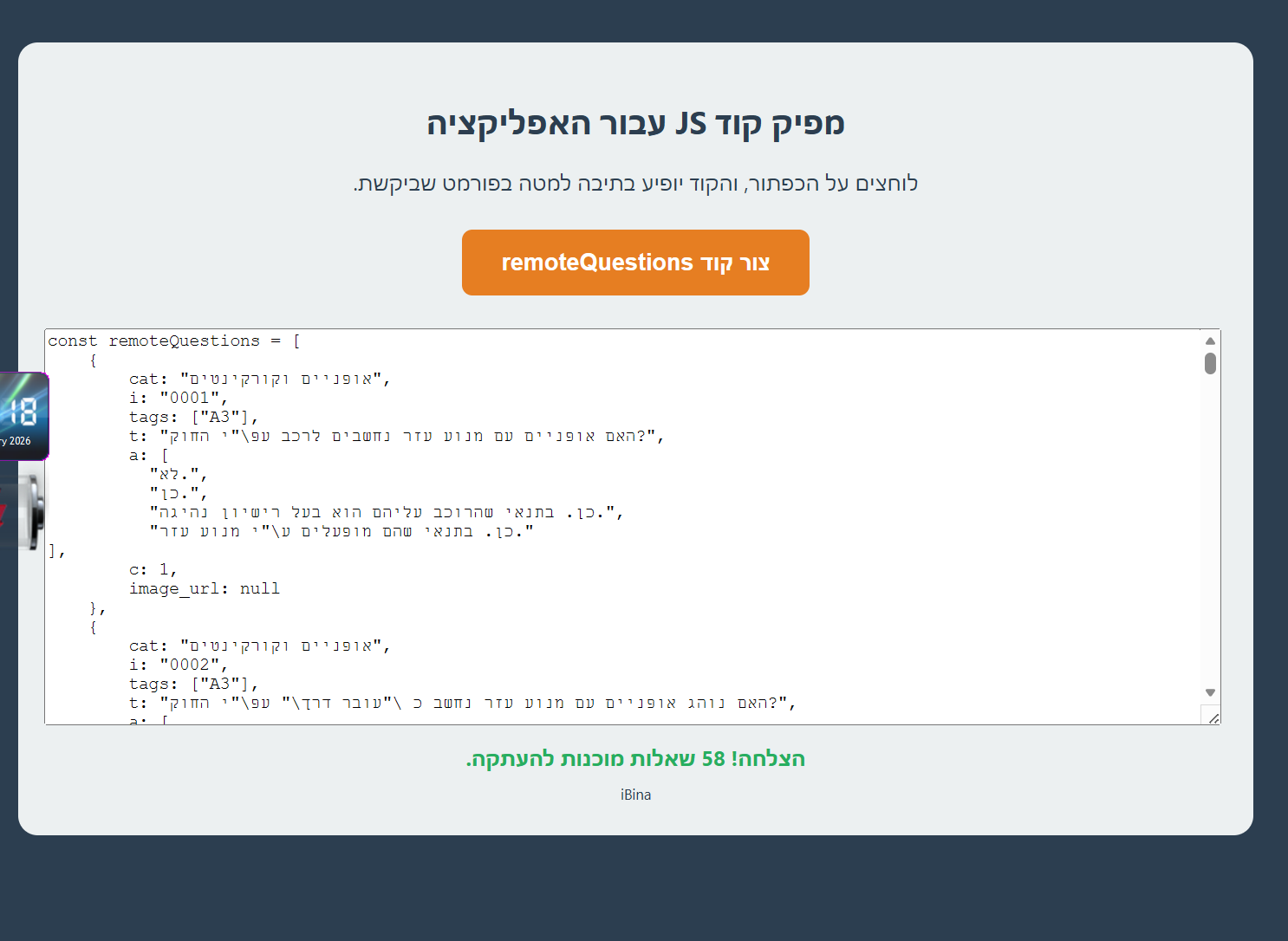Click the first tags: ["A3"] line
The image size is (1288, 941).
193,418
